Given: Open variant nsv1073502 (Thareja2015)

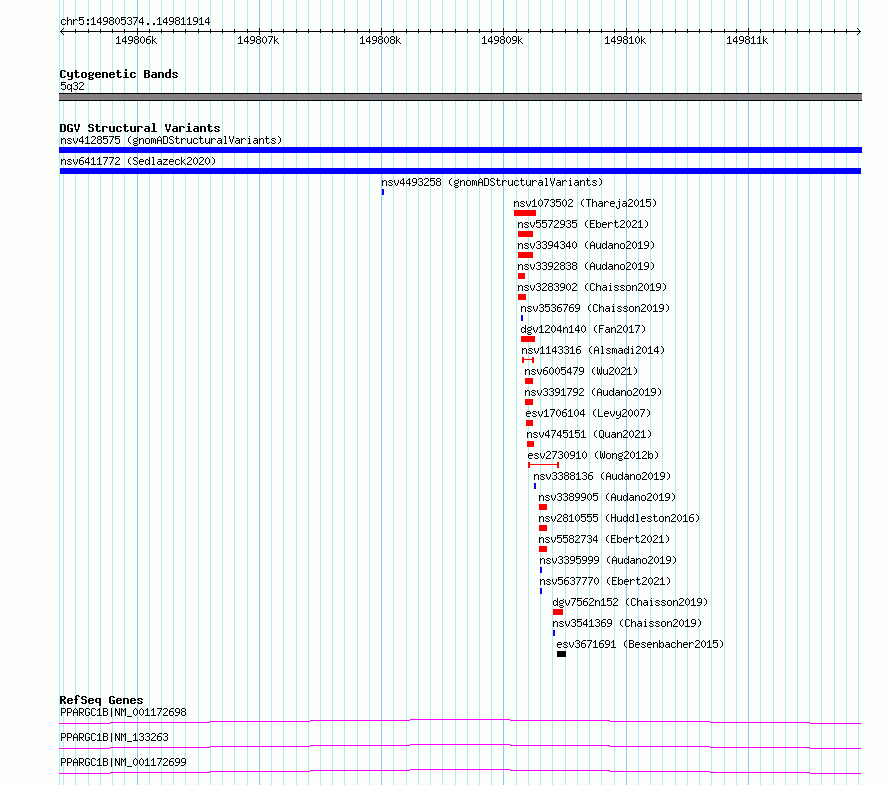Looking at the screenshot, I should pos(585,203).
